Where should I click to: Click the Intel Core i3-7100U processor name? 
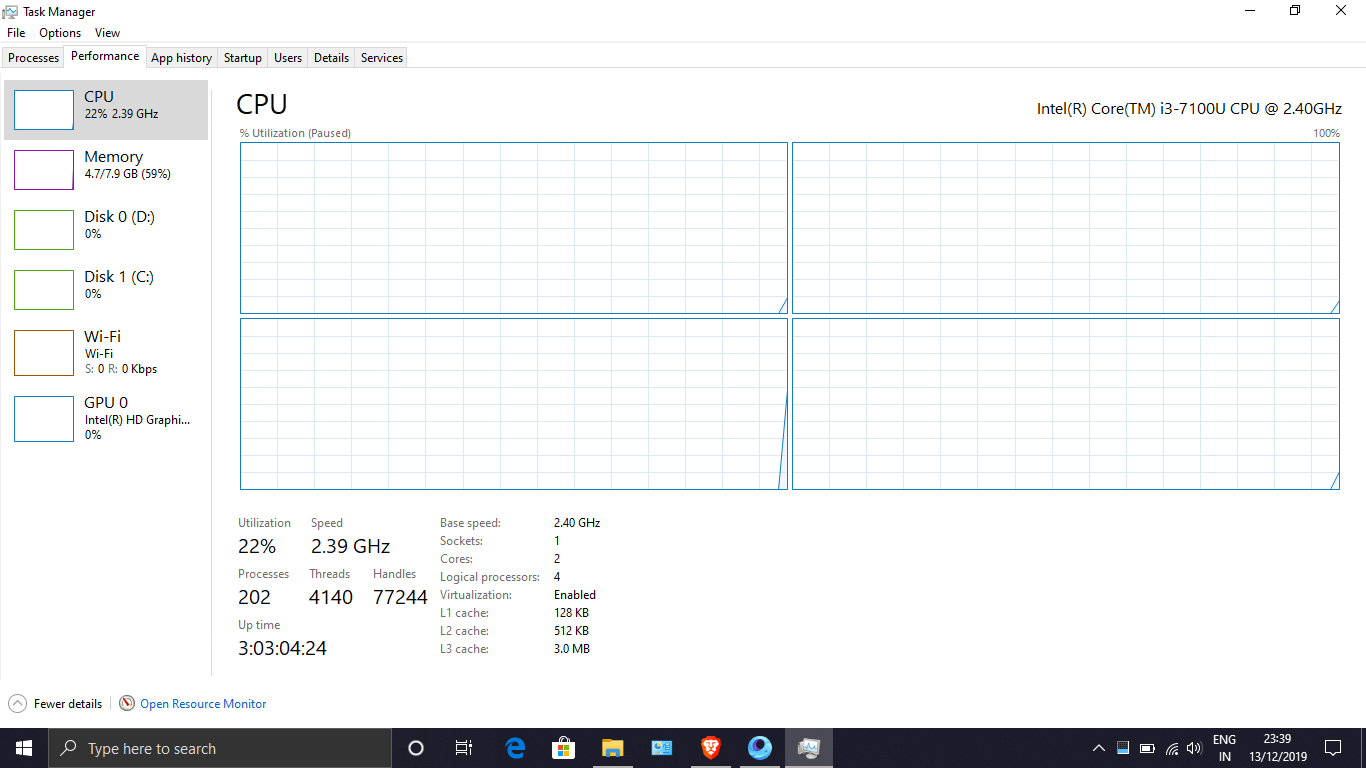[x=1189, y=108]
